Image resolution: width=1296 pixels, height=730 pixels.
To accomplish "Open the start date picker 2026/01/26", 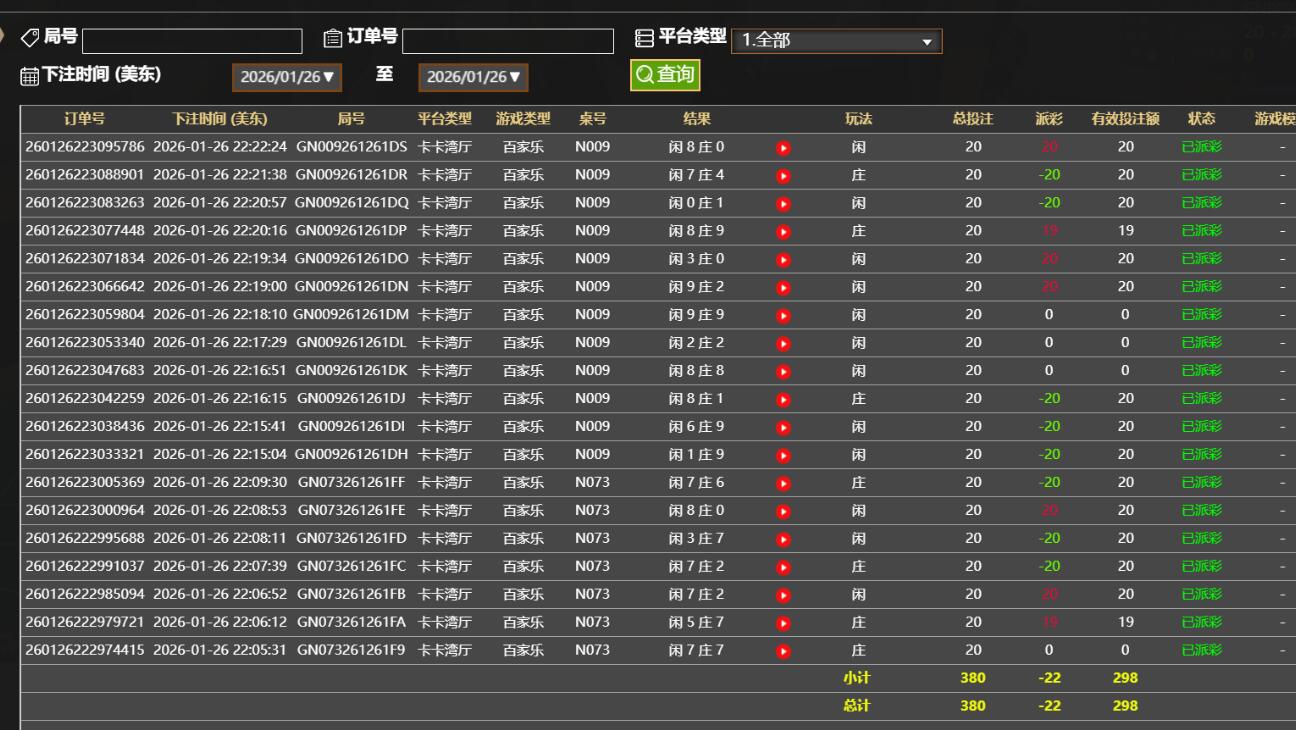I will 286,77.
